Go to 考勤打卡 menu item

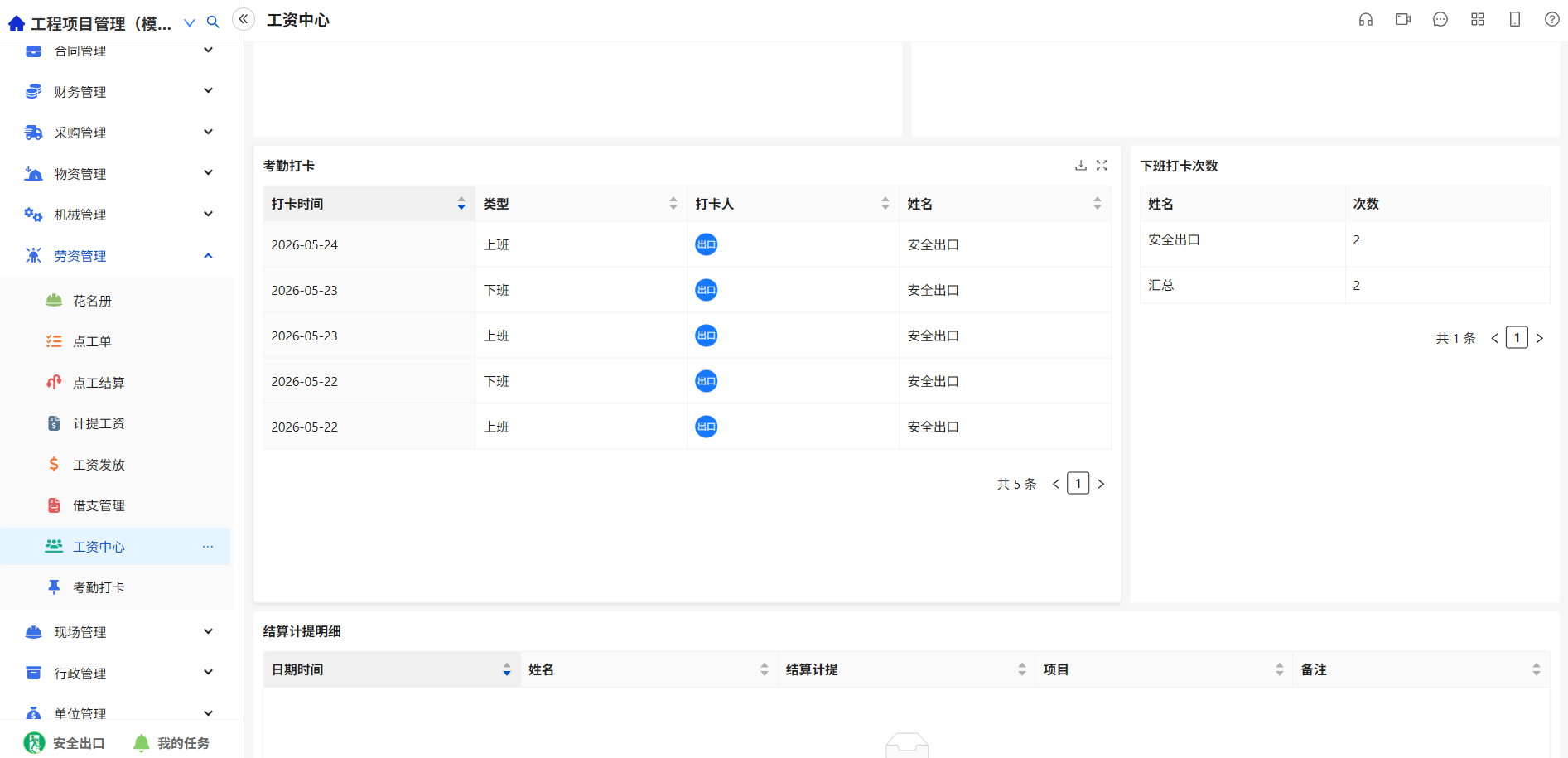[99, 587]
